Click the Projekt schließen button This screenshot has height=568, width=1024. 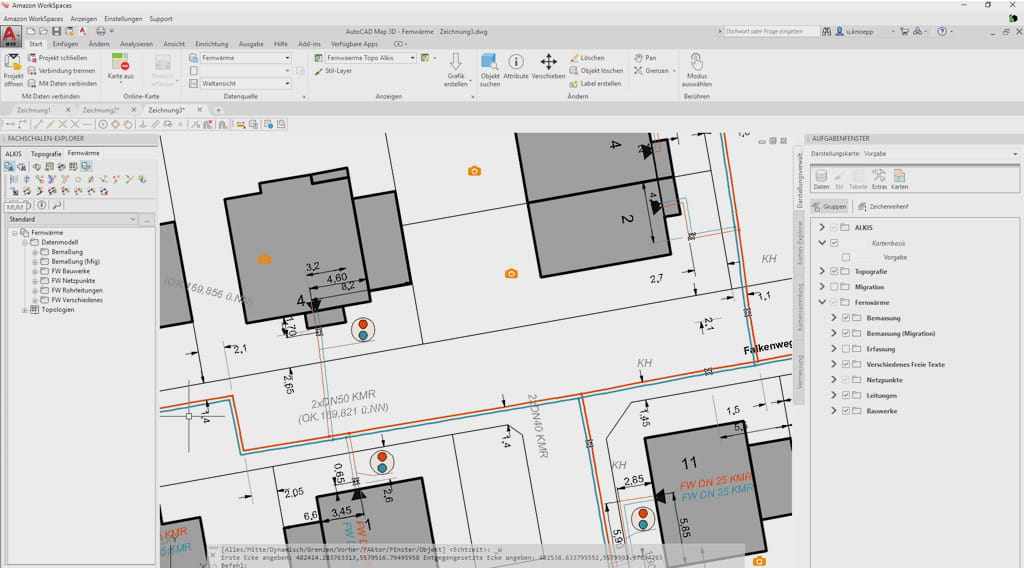coord(62,58)
